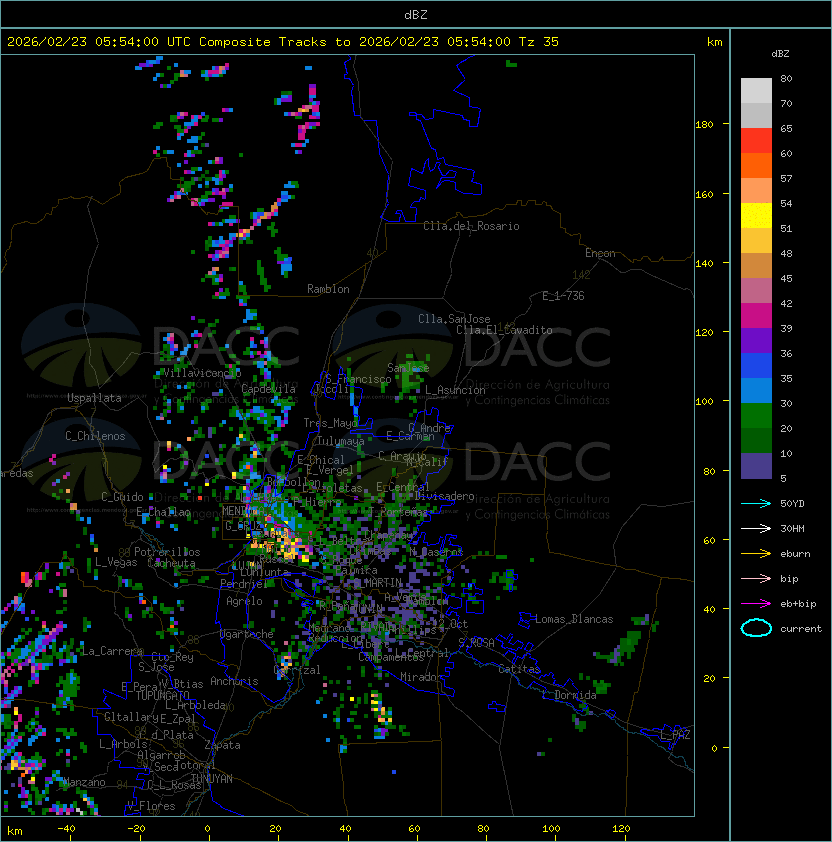The height and width of the screenshot is (842, 832).
Task: Click the pink bip arrow legend symbol
Action: click(x=756, y=578)
